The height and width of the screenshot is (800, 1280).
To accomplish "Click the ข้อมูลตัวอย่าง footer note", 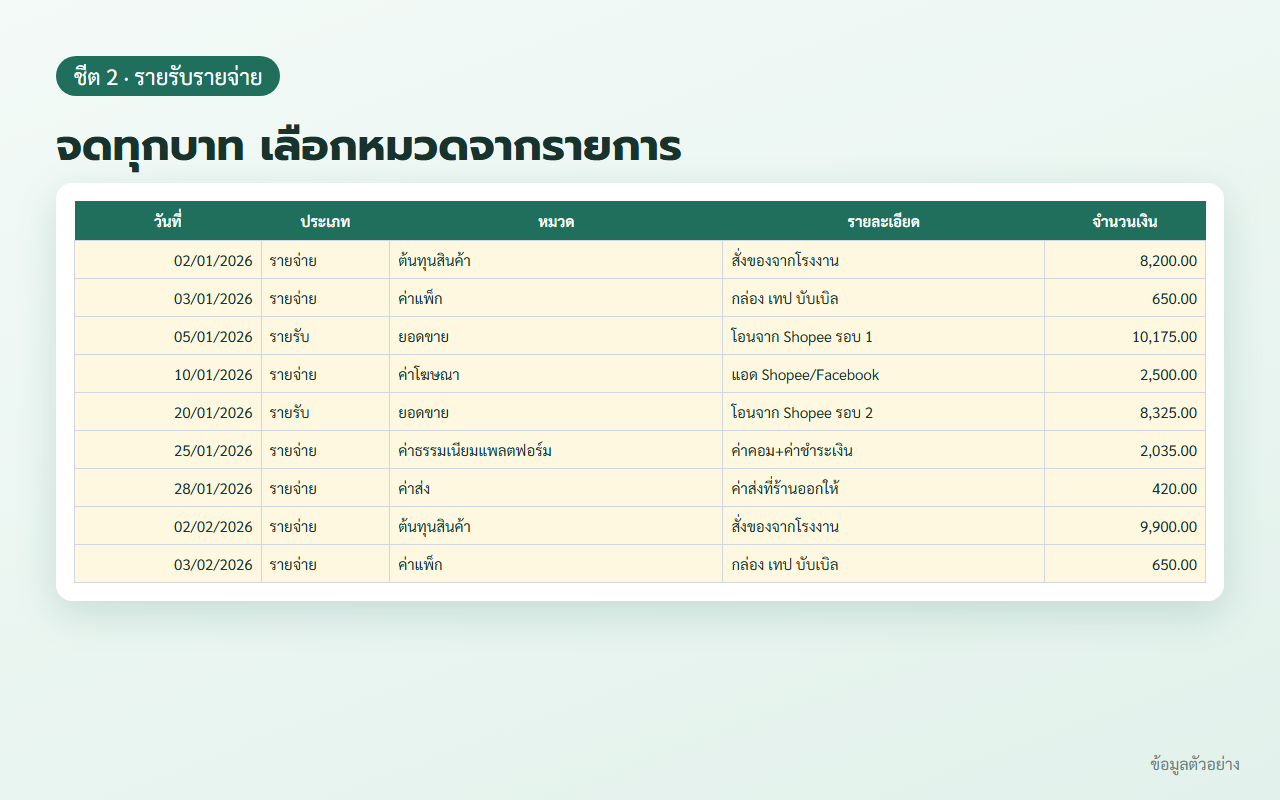I will (x=1195, y=764).
